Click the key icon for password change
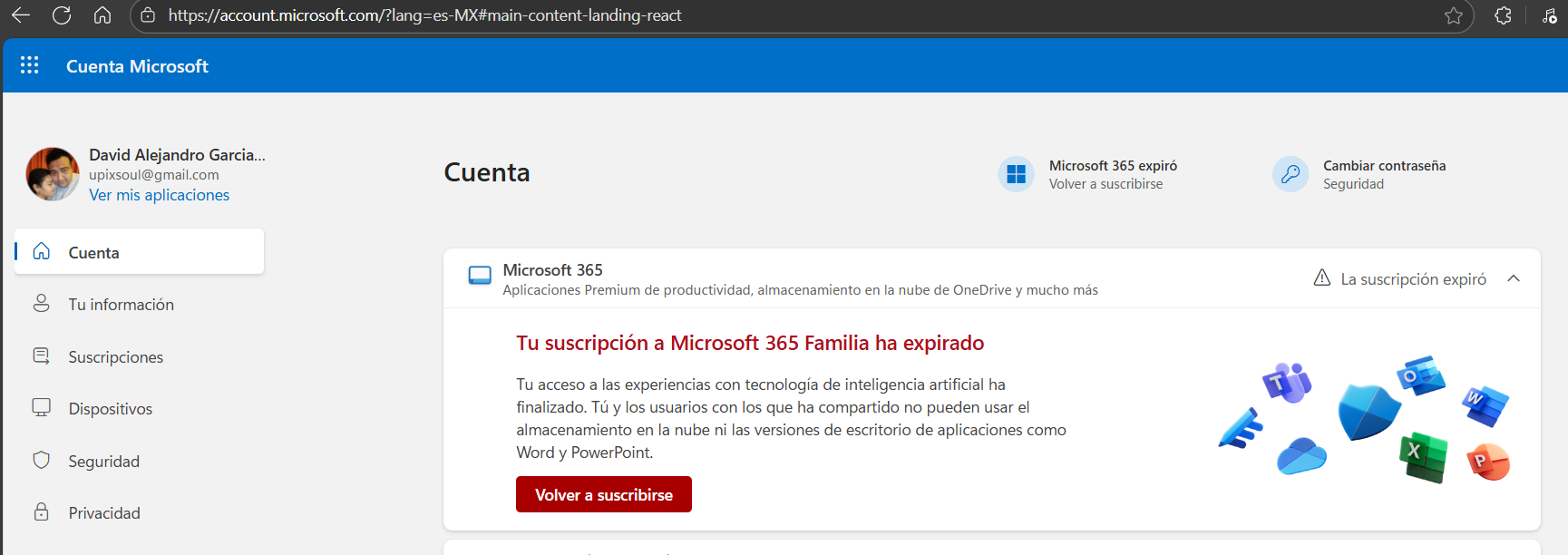This screenshot has height=555, width=1568. [1290, 174]
